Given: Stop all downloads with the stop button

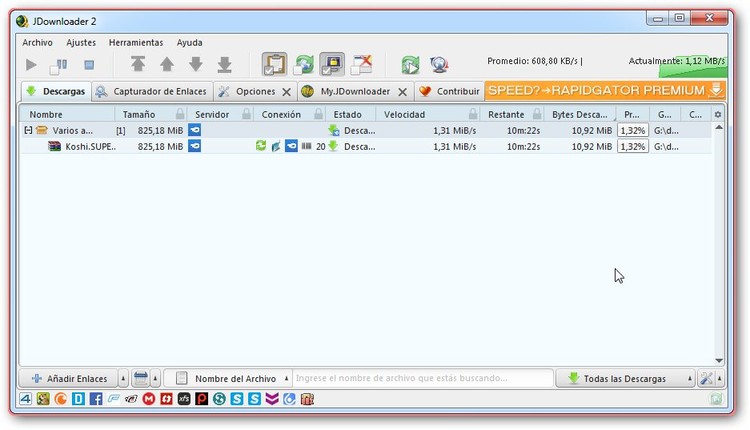Looking at the screenshot, I should click(89, 65).
